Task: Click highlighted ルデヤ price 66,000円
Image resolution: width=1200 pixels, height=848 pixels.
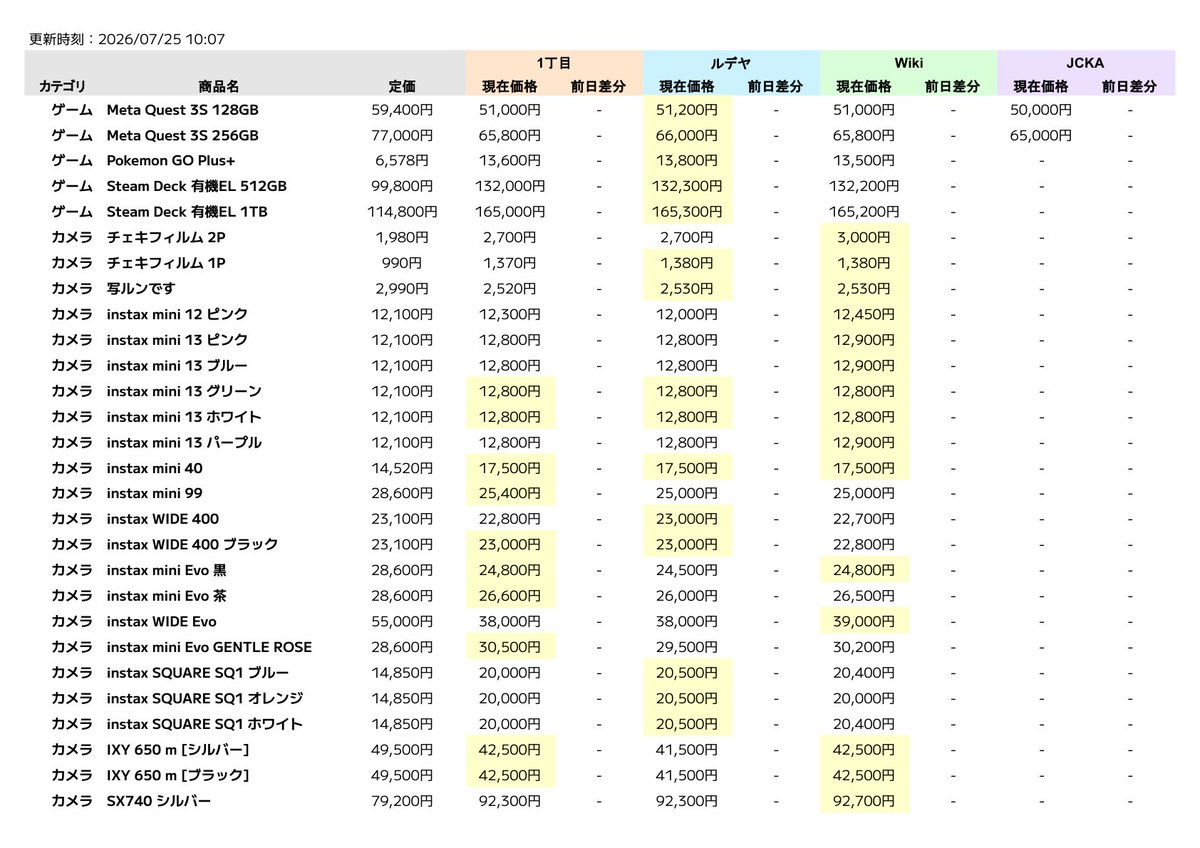Action: (687, 135)
